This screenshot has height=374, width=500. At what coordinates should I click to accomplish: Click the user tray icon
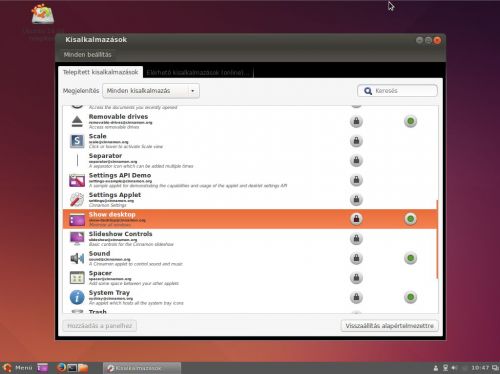[436, 368]
